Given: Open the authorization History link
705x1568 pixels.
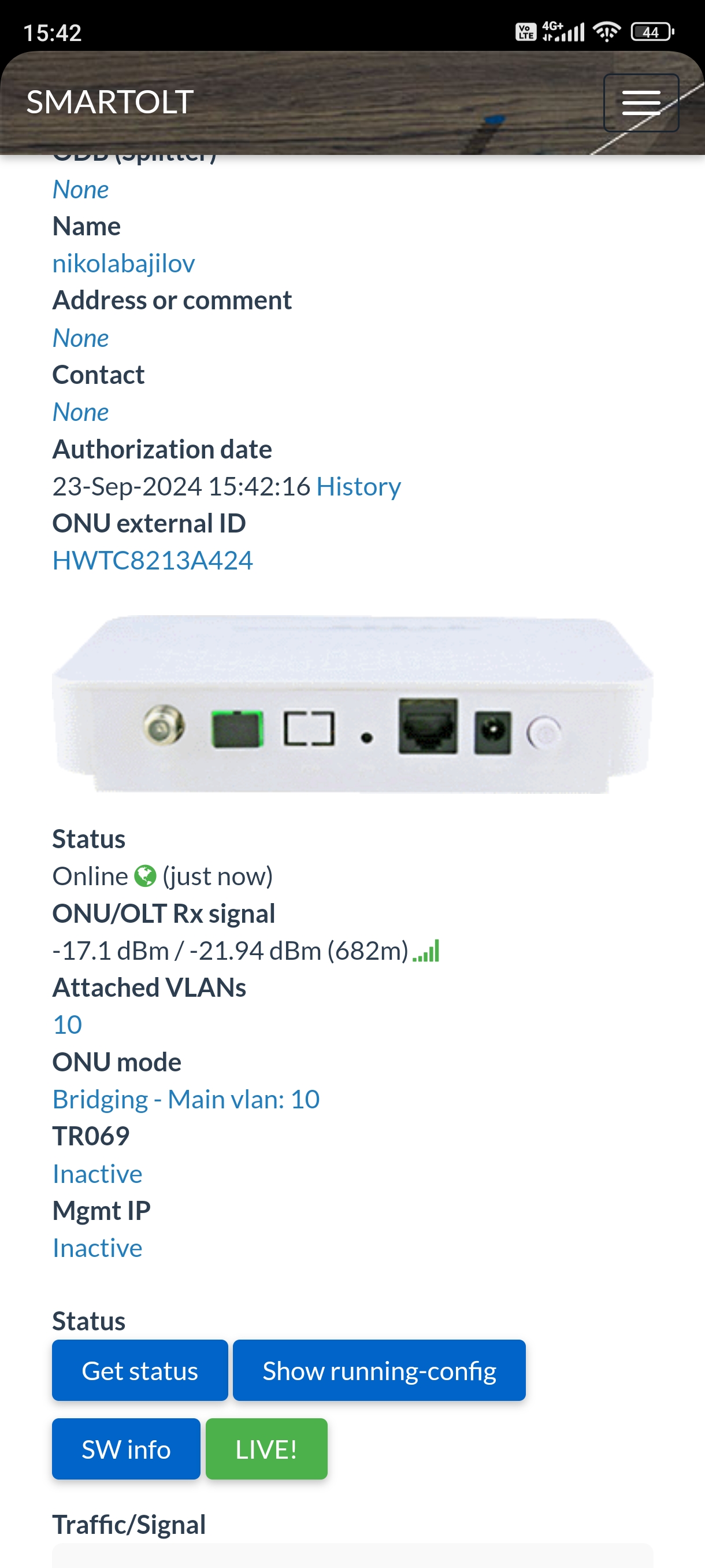Looking at the screenshot, I should [358, 486].
